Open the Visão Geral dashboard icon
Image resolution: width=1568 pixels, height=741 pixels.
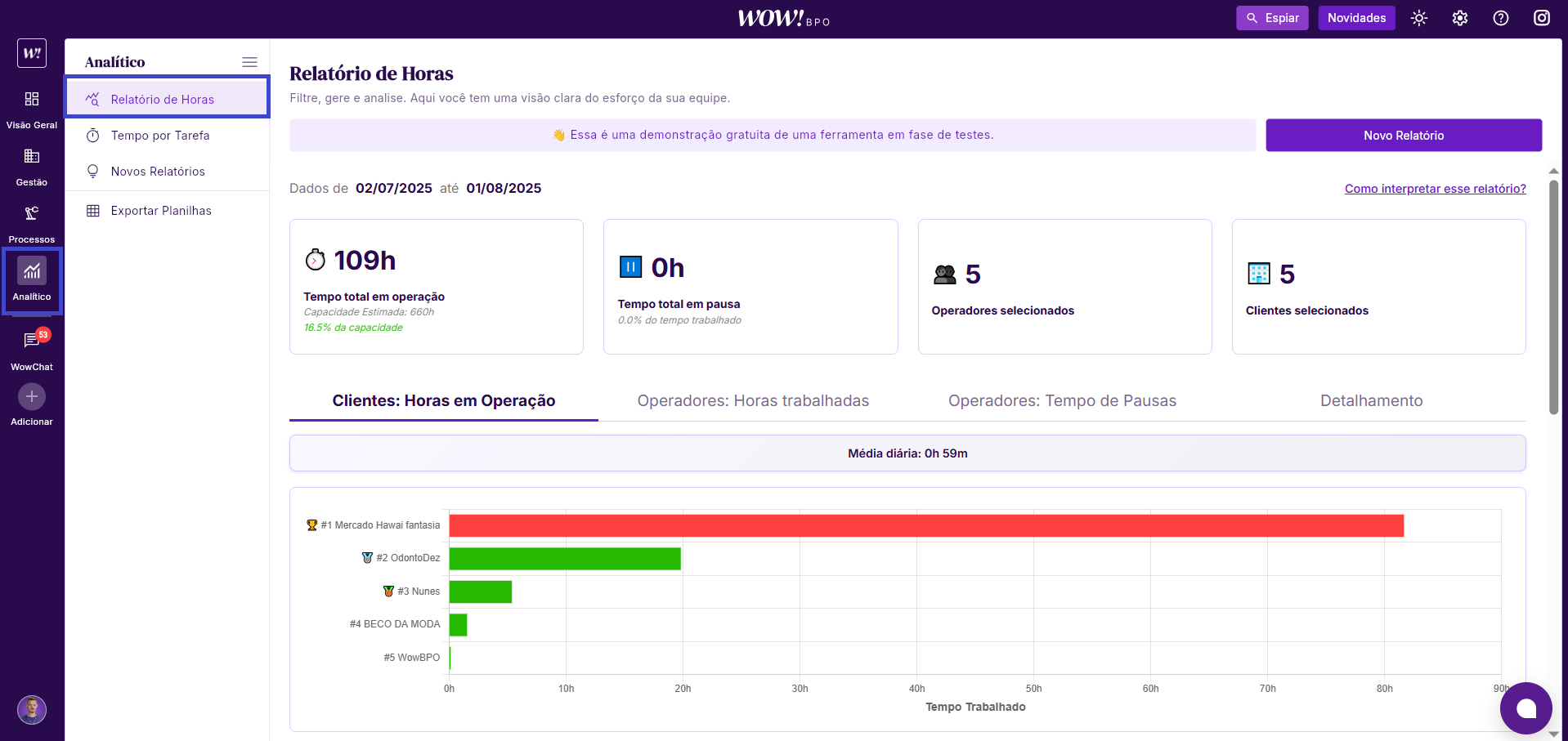click(x=32, y=100)
